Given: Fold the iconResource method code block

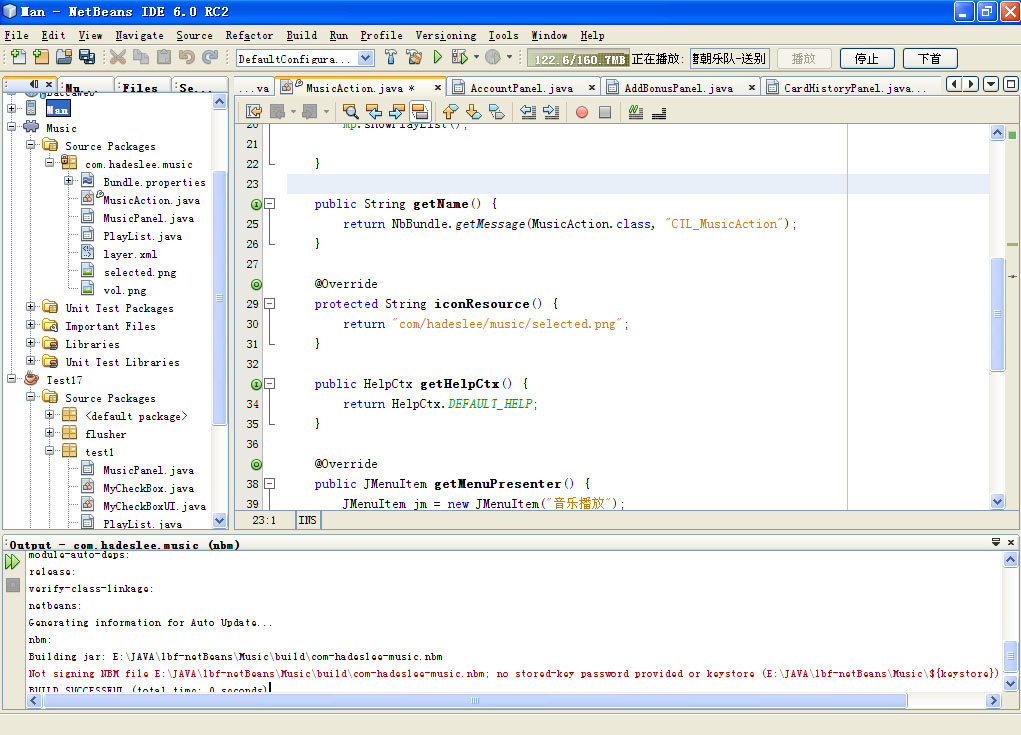Looking at the screenshot, I should (x=270, y=303).
